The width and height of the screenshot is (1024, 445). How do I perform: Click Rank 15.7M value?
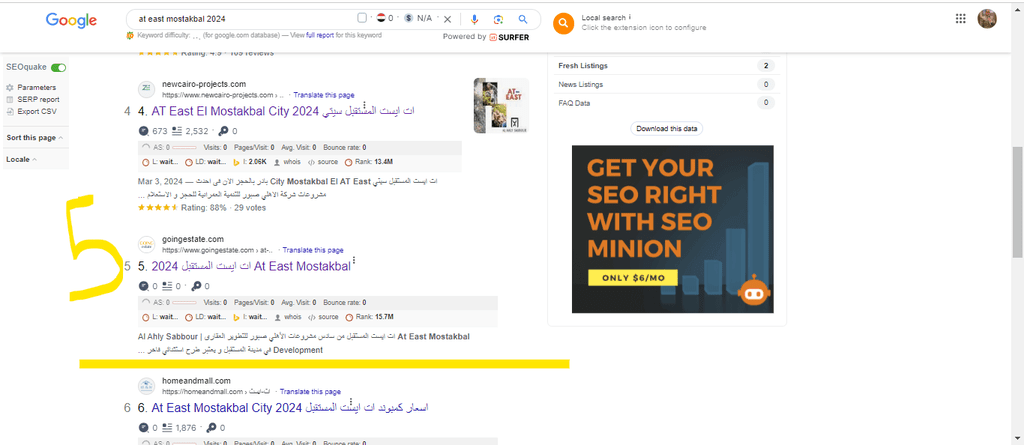pyautogui.click(x=368, y=317)
